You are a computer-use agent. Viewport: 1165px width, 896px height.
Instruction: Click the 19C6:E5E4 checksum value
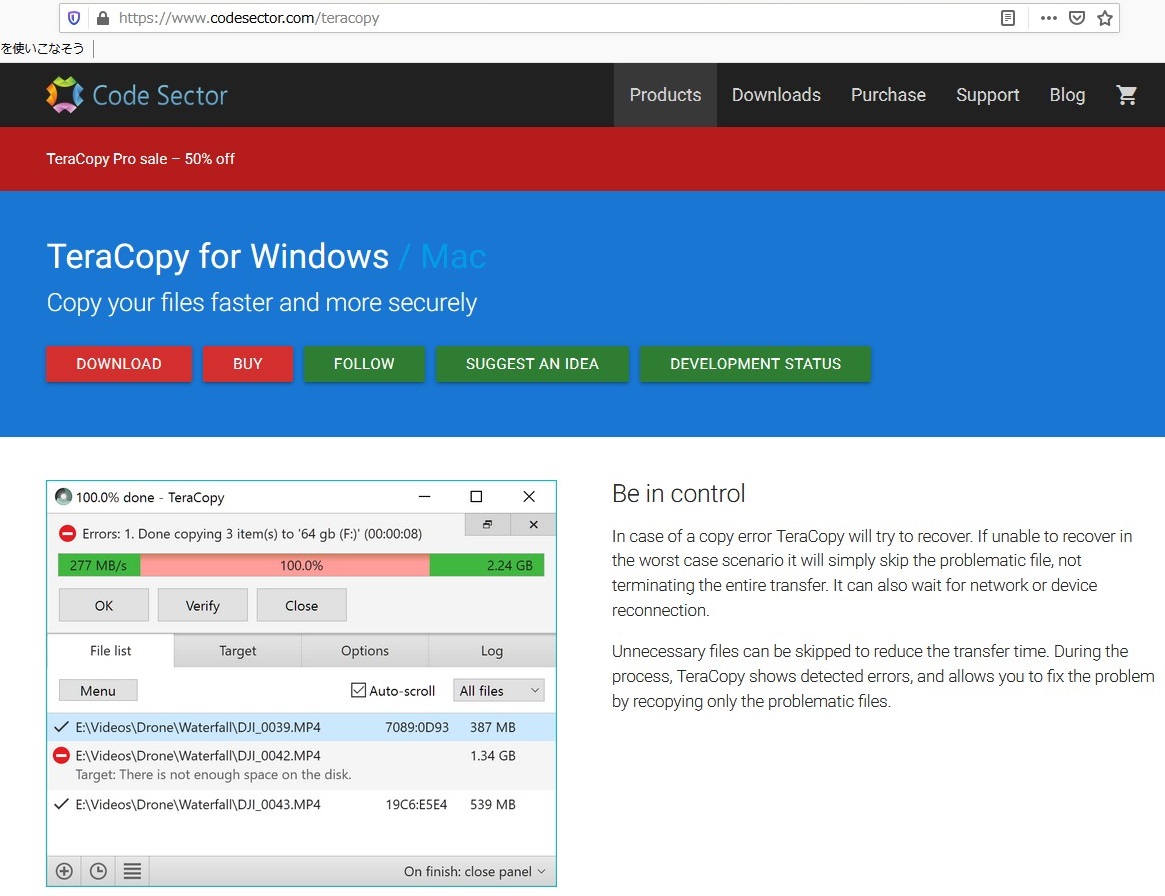[x=416, y=804]
